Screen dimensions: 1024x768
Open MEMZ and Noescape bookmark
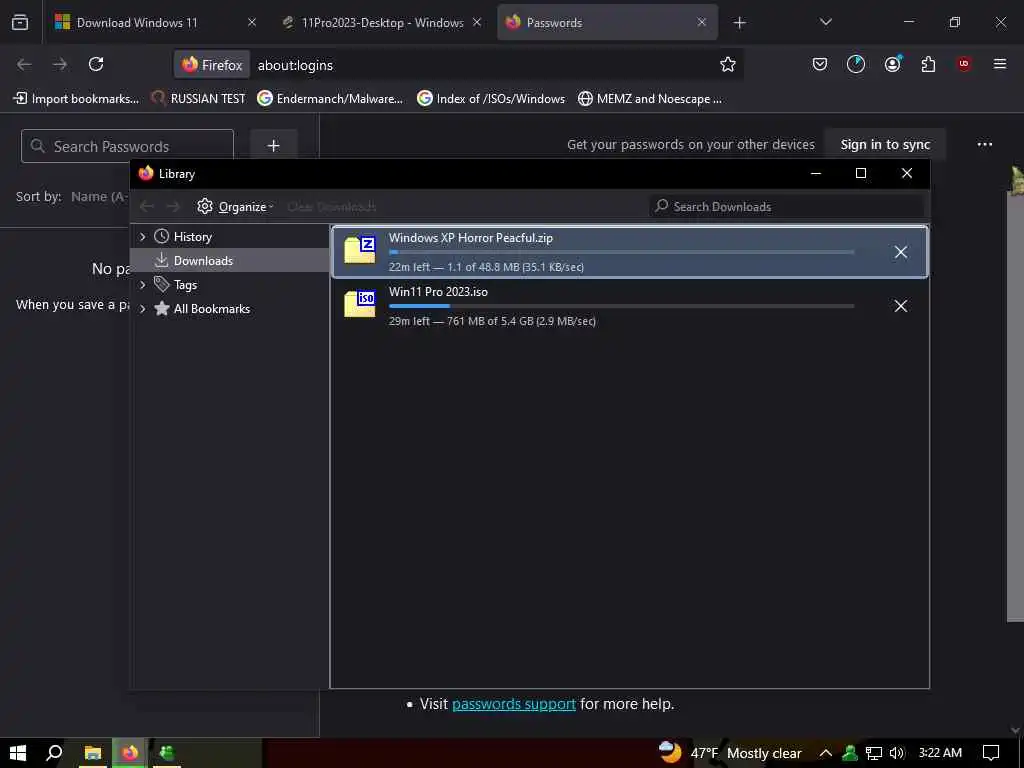650,99
